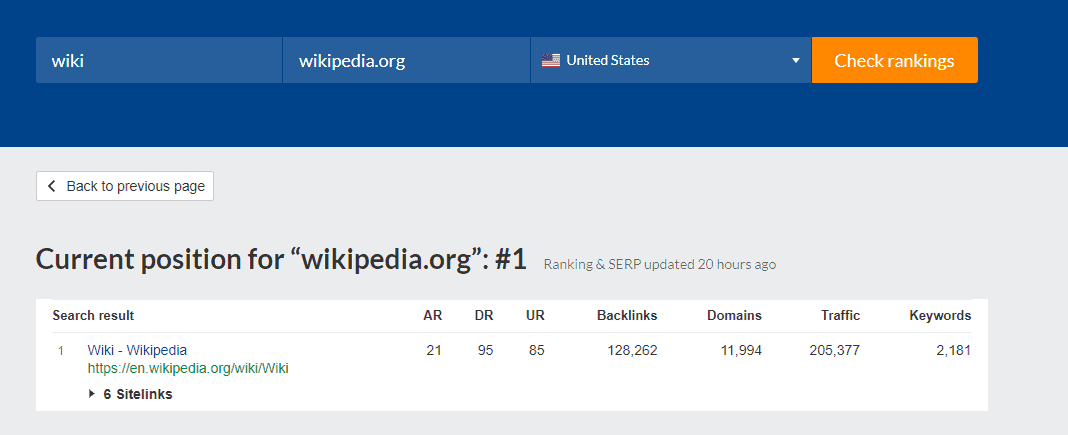Click the back chevron arrow icon
The image size is (1068, 435).
[52, 186]
